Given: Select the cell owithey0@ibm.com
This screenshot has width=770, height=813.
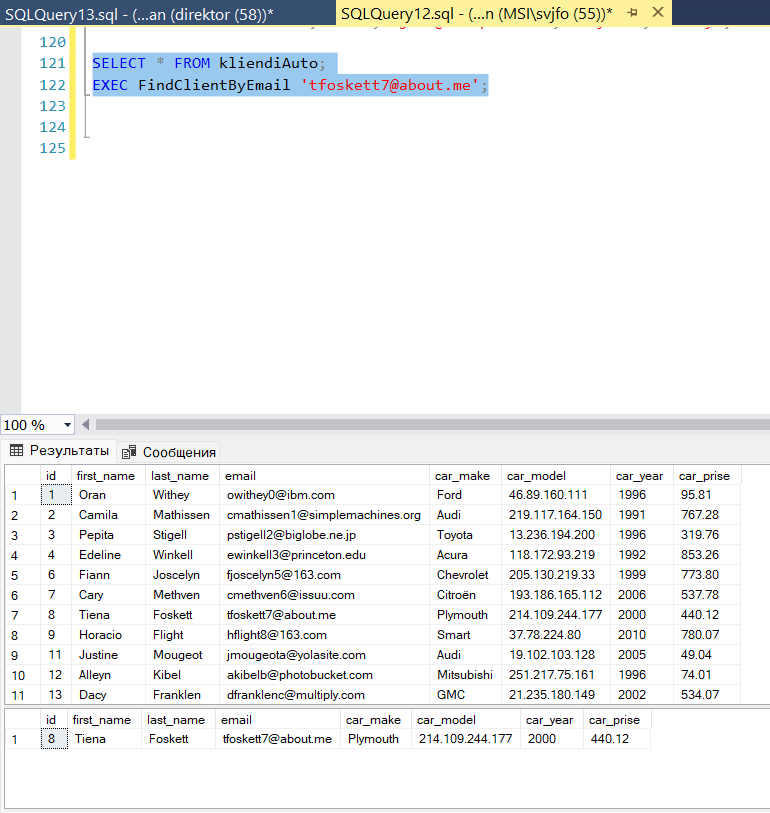Looking at the screenshot, I should (x=325, y=495).
